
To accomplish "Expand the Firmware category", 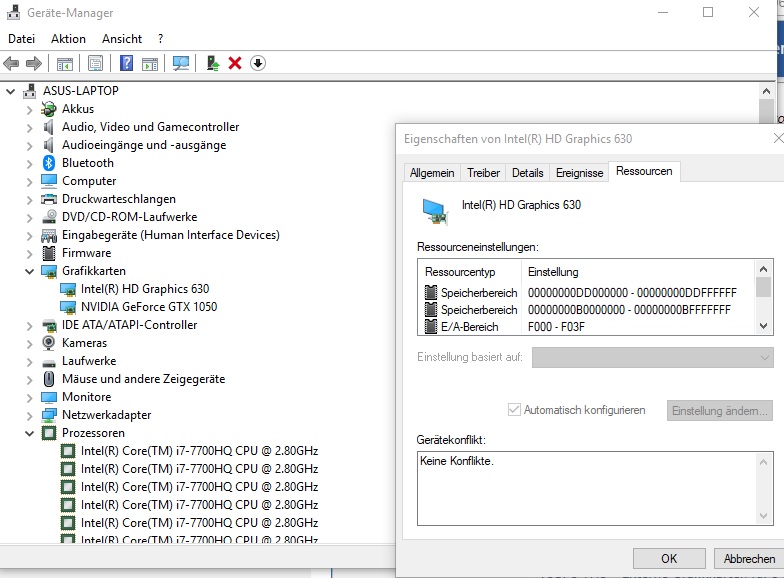I will click(30, 254).
